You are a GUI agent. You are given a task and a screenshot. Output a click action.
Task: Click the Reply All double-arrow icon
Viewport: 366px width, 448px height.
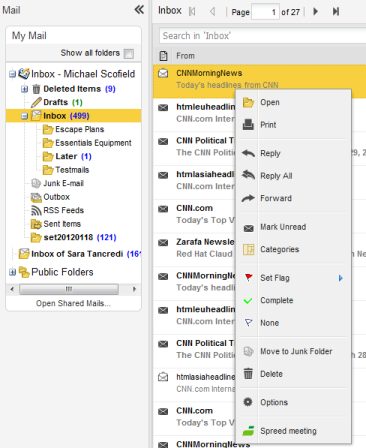pyautogui.click(x=248, y=175)
